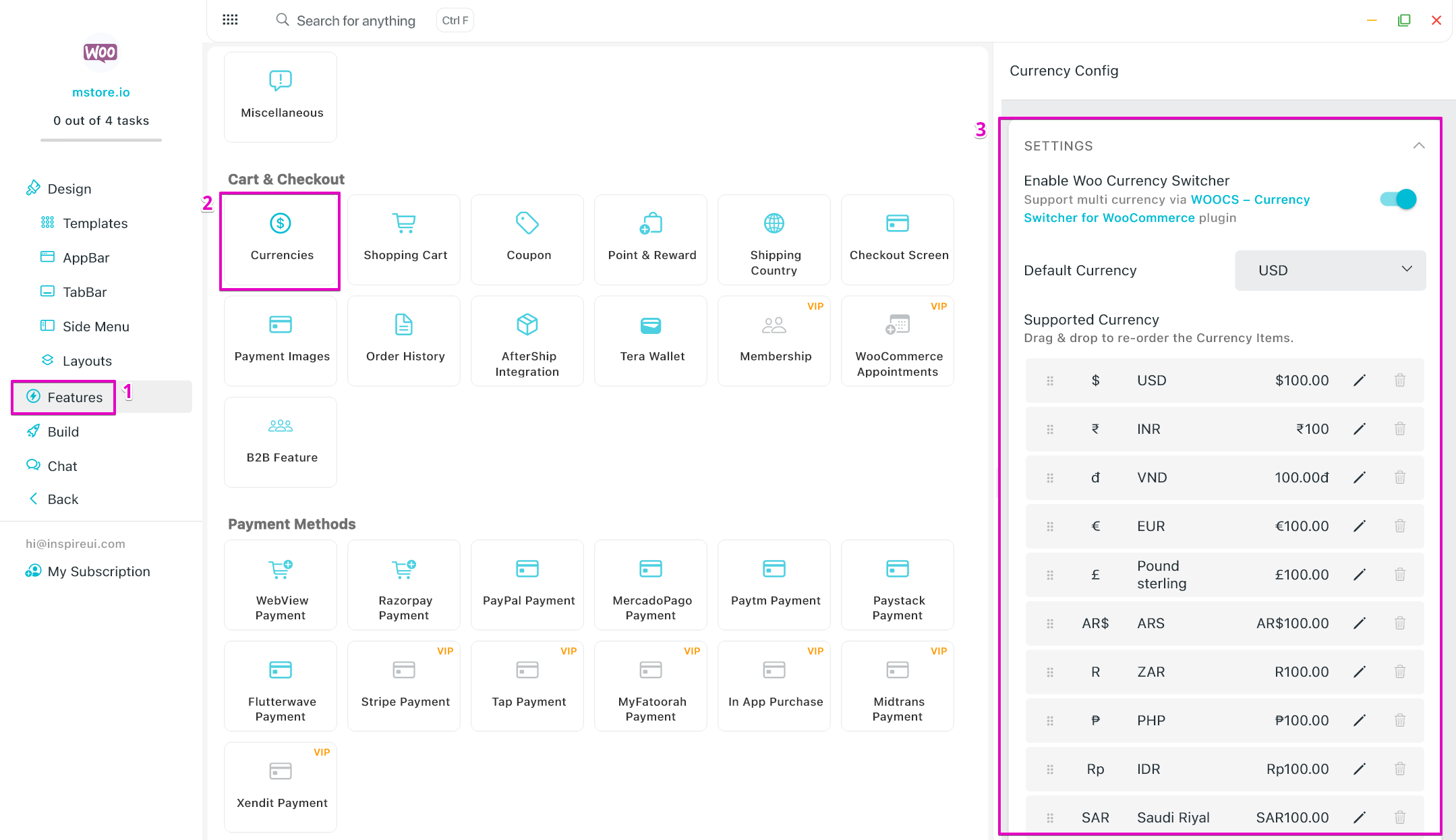Viewport: 1456px width, 840px height.
Task: Click the app grid icon
Action: pyautogui.click(x=230, y=20)
